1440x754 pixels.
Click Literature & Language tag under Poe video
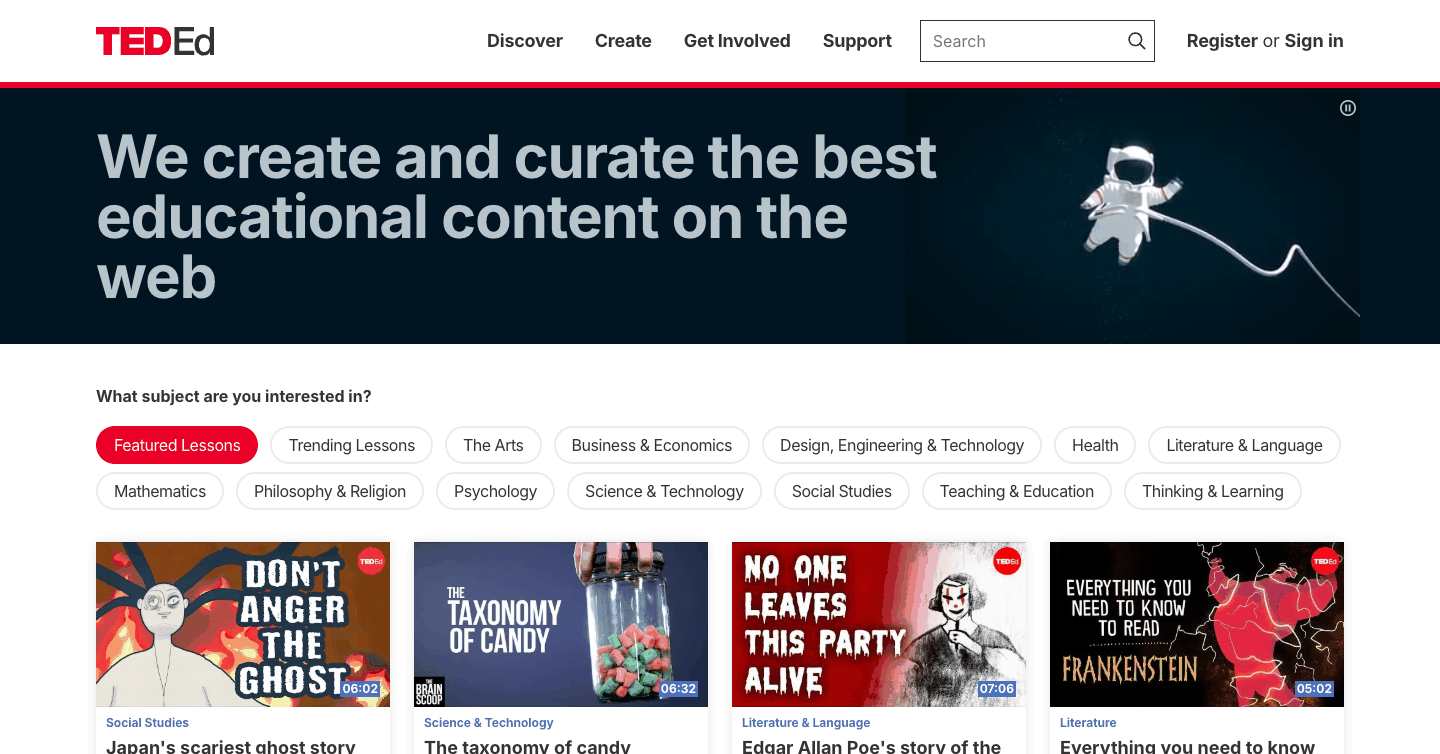point(806,723)
